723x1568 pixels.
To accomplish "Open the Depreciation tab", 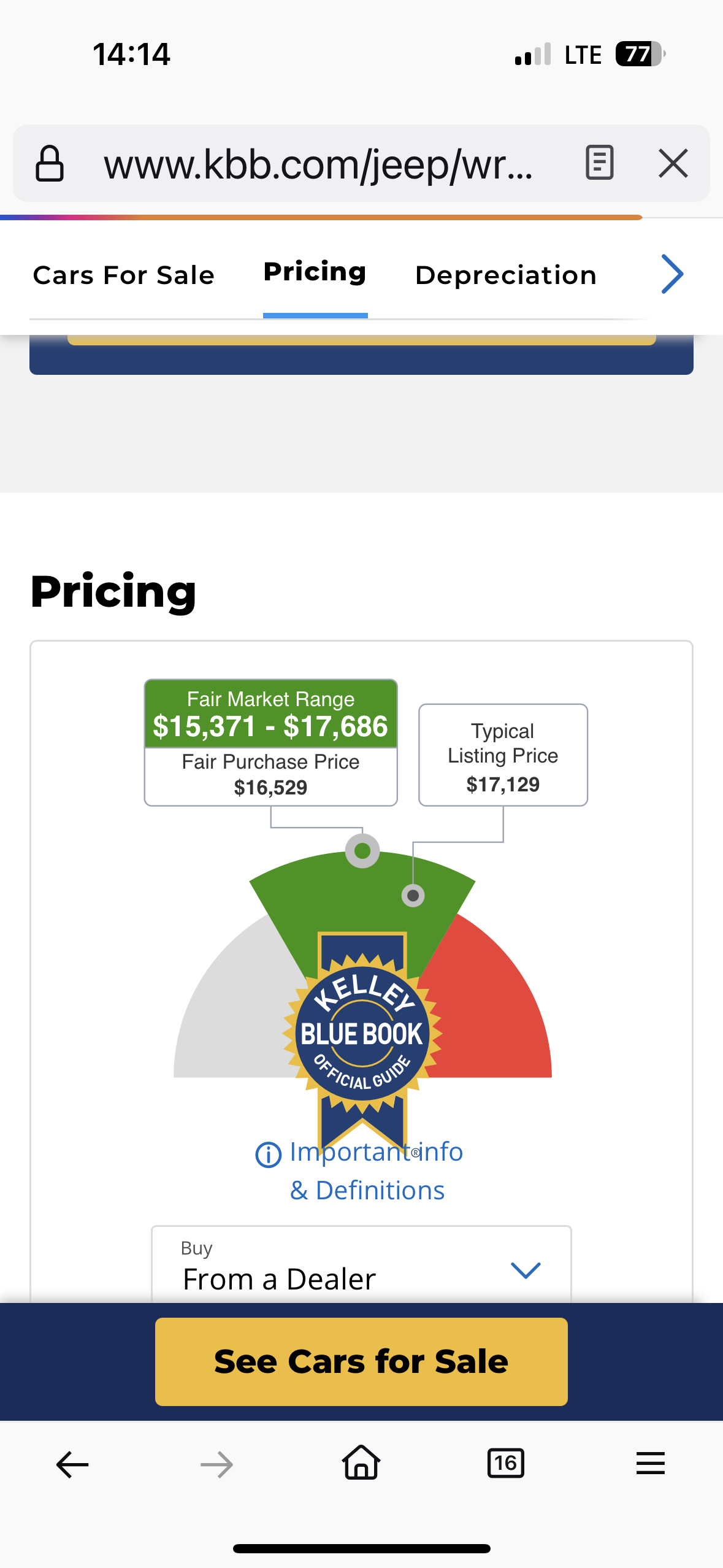I will tap(506, 275).
